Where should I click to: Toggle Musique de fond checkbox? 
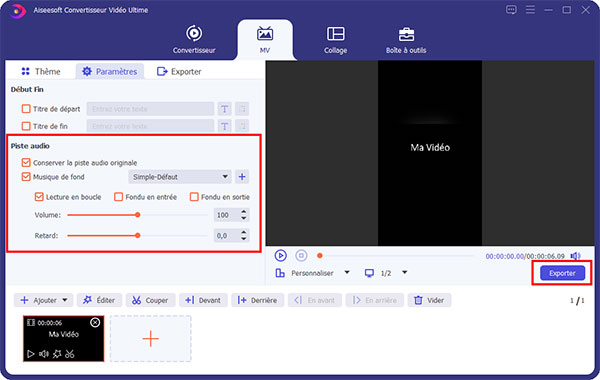pos(26,177)
